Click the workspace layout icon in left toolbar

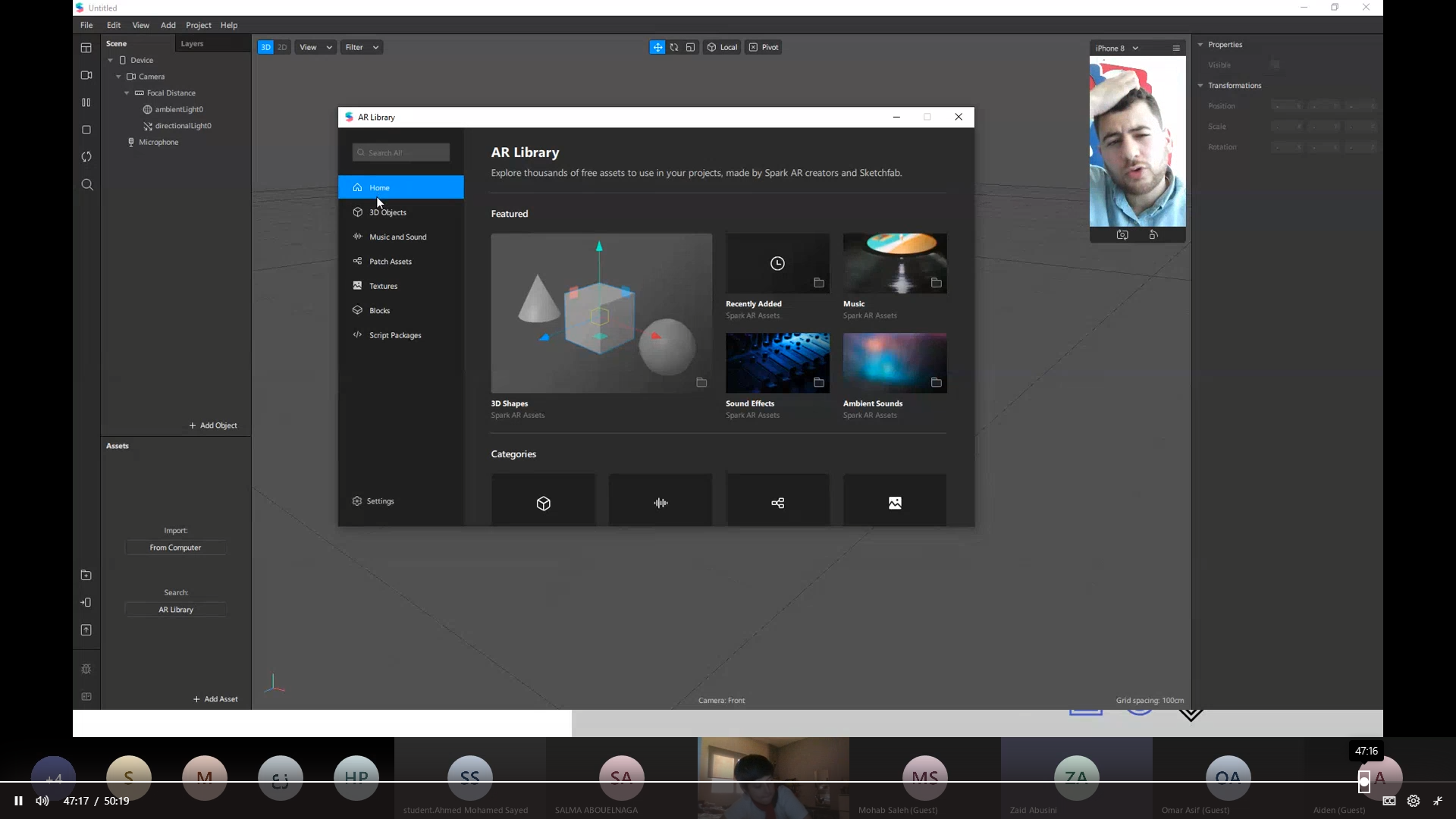tap(86, 48)
